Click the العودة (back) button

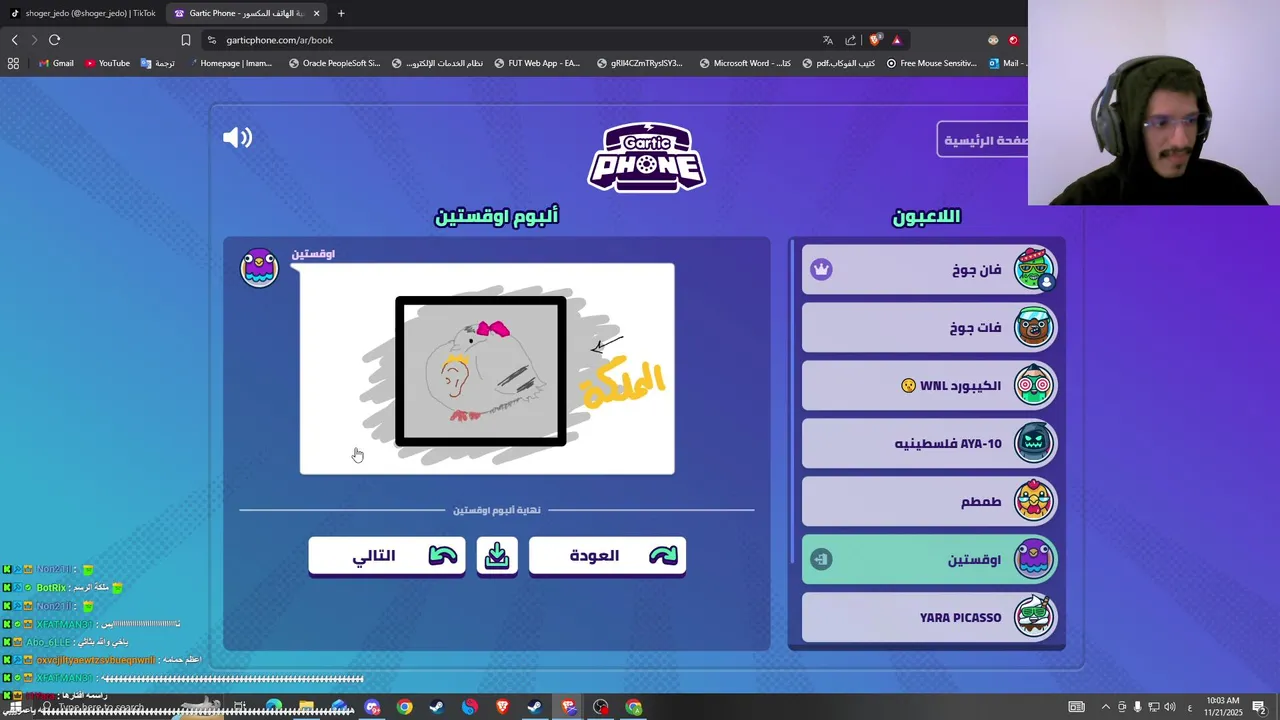click(607, 556)
